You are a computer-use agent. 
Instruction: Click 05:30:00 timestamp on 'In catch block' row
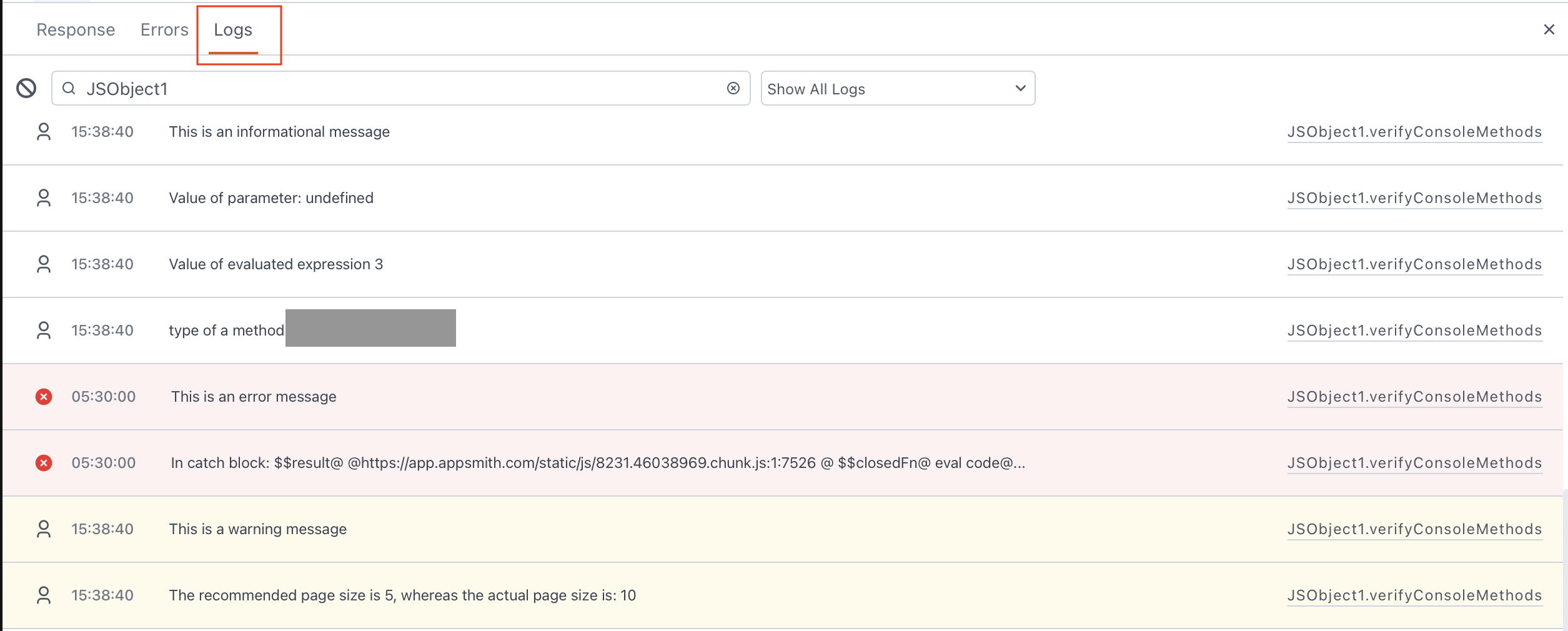click(104, 463)
